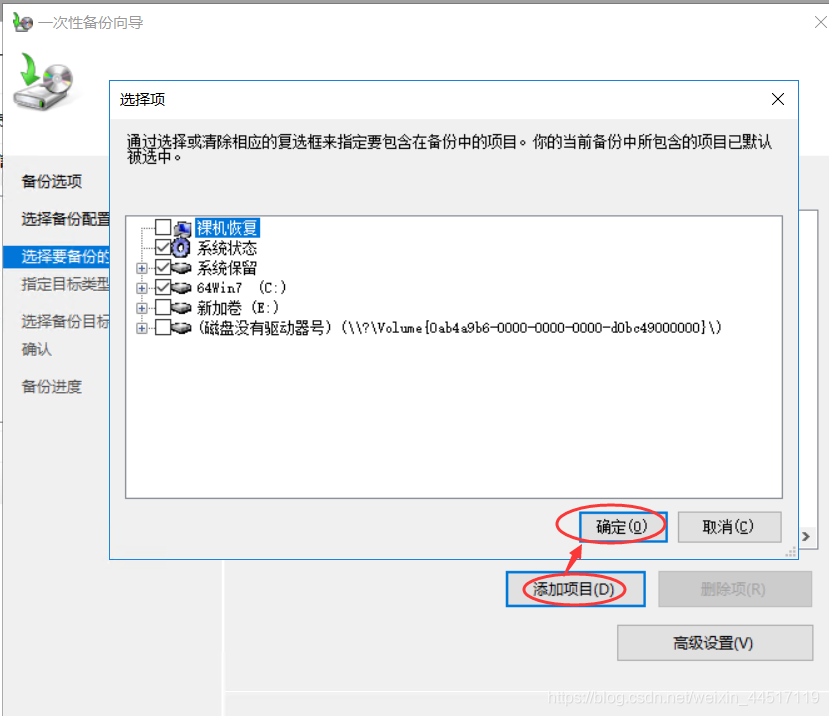Select the \\?\Volume{0ab4a9b6...} item label

pos(459,328)
